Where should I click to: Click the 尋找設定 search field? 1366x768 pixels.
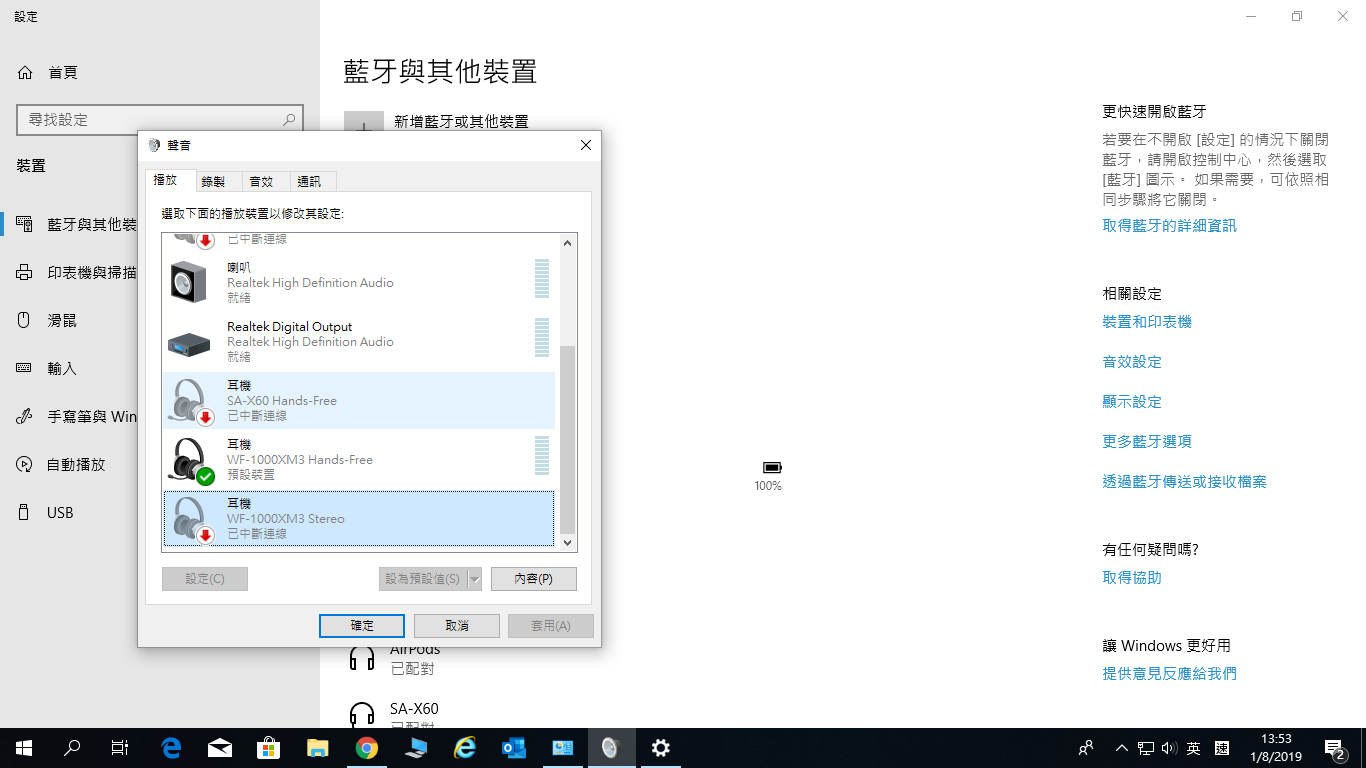[160, 119]
